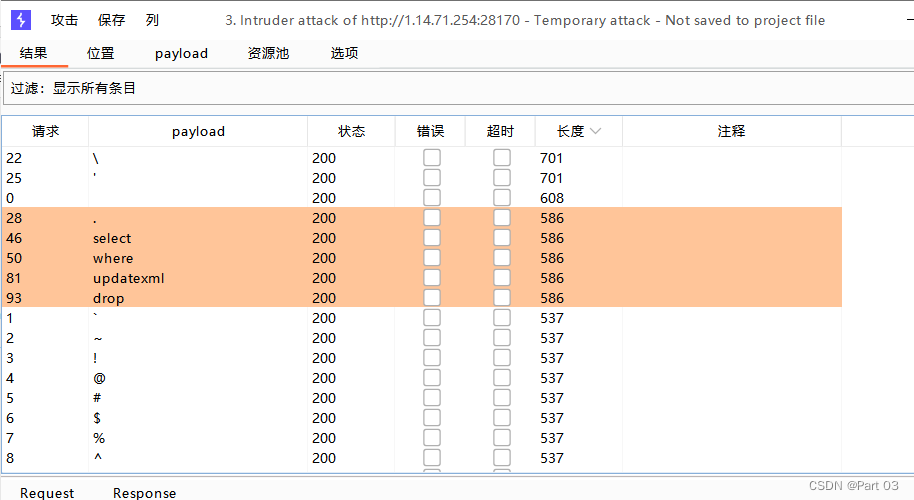This screenshot has height=500, width=914.
Task: Toggle the 超时 checkbox for request 0
Action: tap(502, 198)
